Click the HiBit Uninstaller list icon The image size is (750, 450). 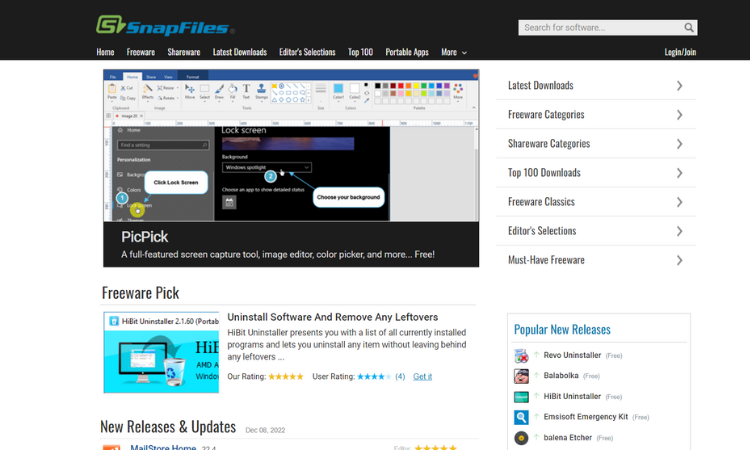tap(521, 397)
